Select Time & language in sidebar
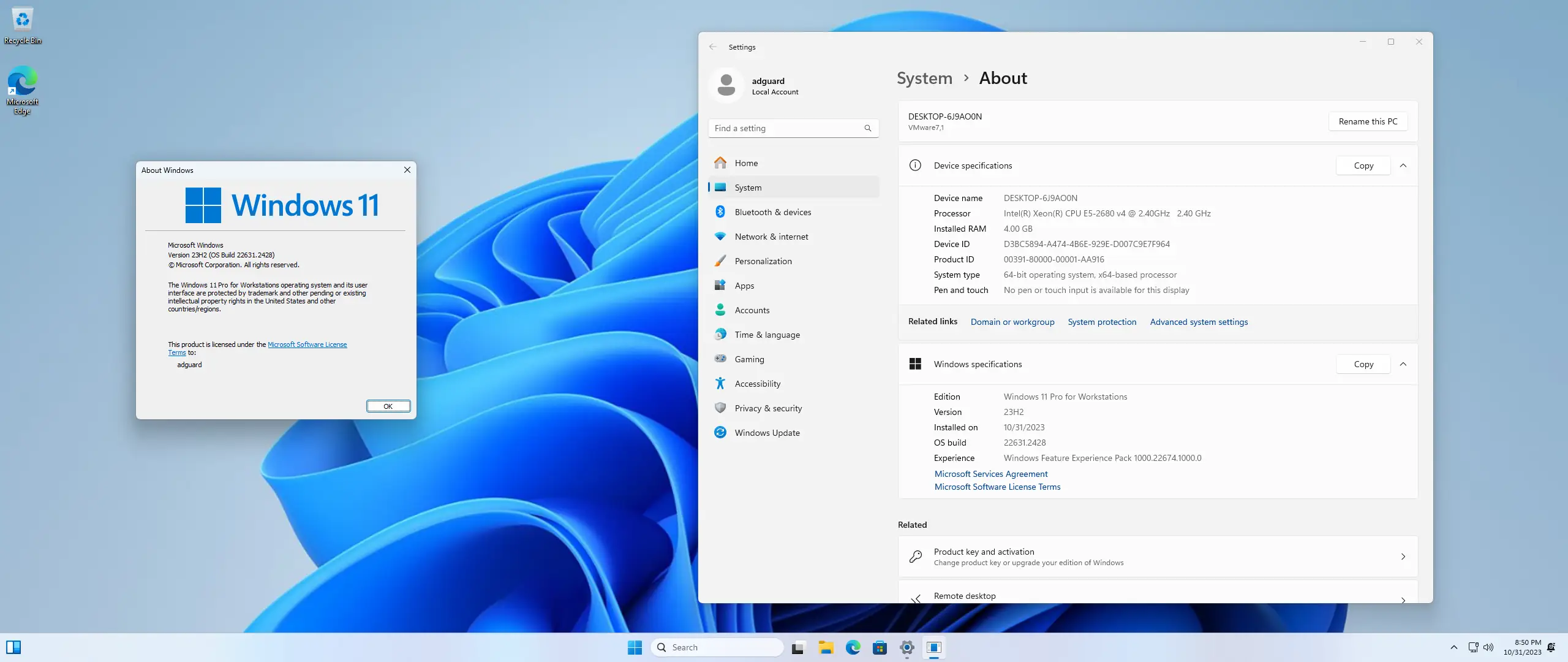 [x=767, y=335]
